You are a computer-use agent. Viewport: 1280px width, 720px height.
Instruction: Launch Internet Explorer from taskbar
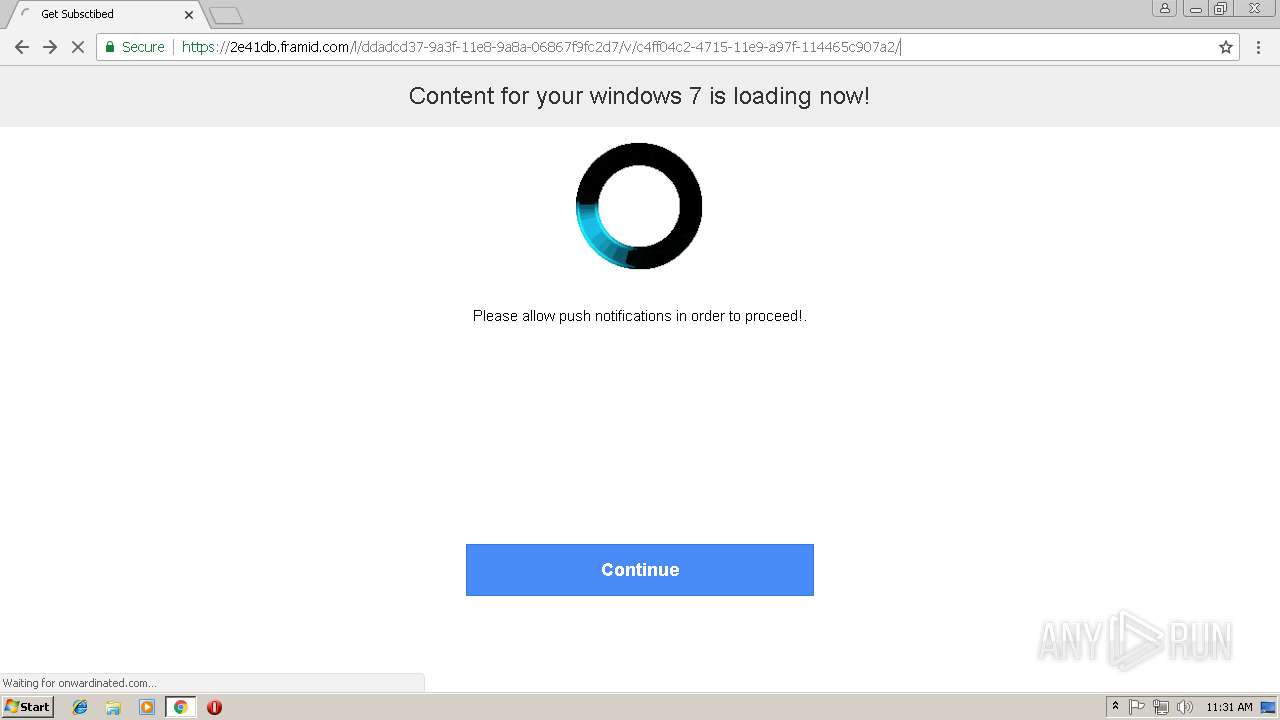(80, 707)
